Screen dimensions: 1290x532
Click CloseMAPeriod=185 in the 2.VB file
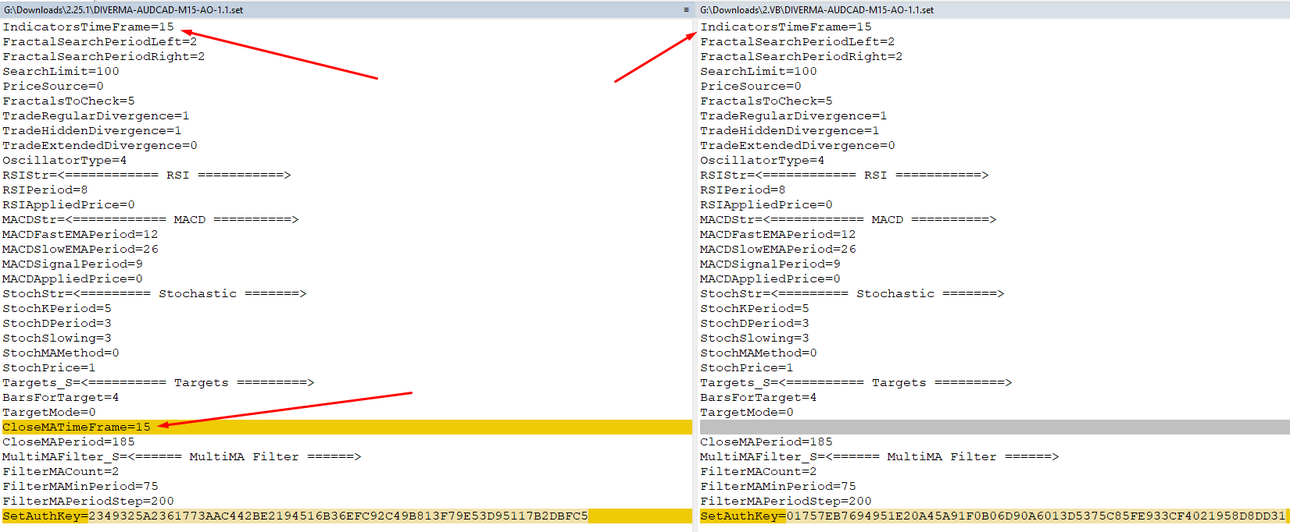(766, 442)
